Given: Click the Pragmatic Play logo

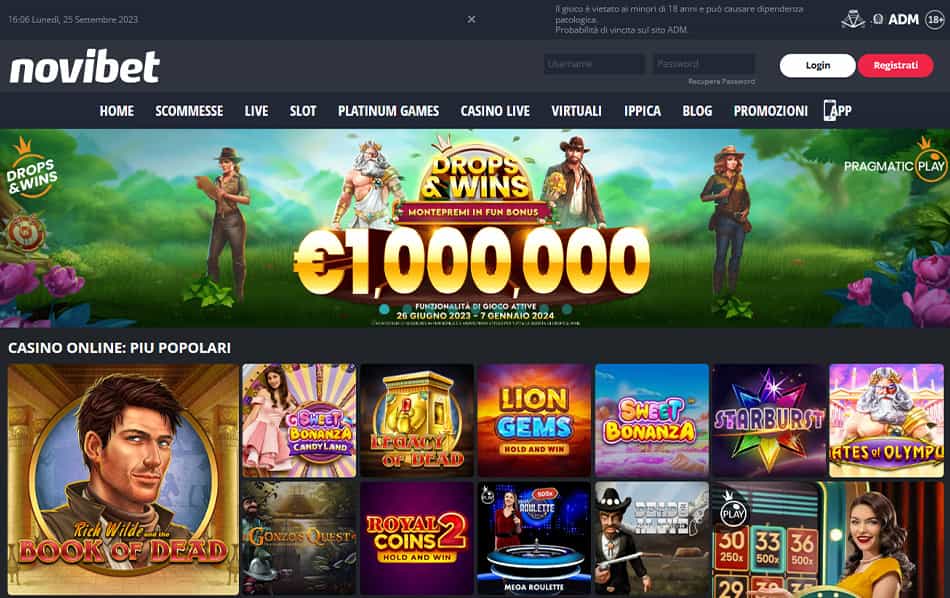Looking at the screenshot, I should (x=895, y=162).
